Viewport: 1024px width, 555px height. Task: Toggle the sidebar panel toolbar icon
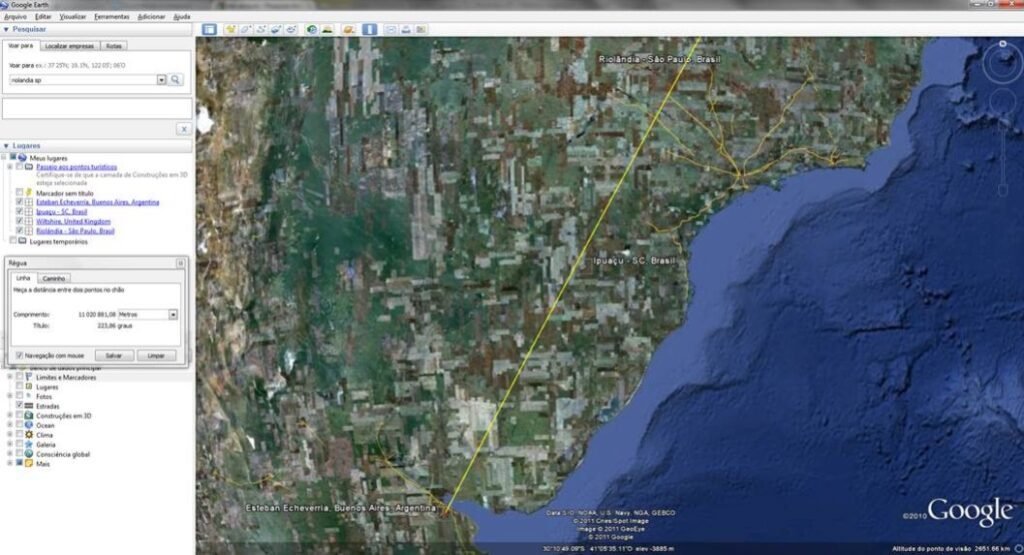pos(205,29)
